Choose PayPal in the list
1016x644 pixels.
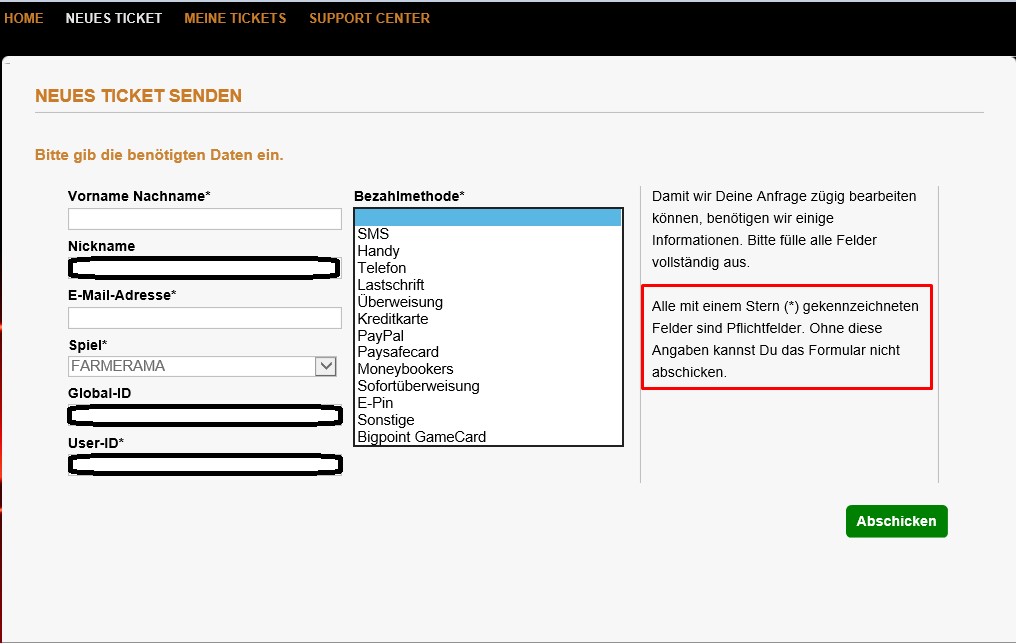click(488, 336)
